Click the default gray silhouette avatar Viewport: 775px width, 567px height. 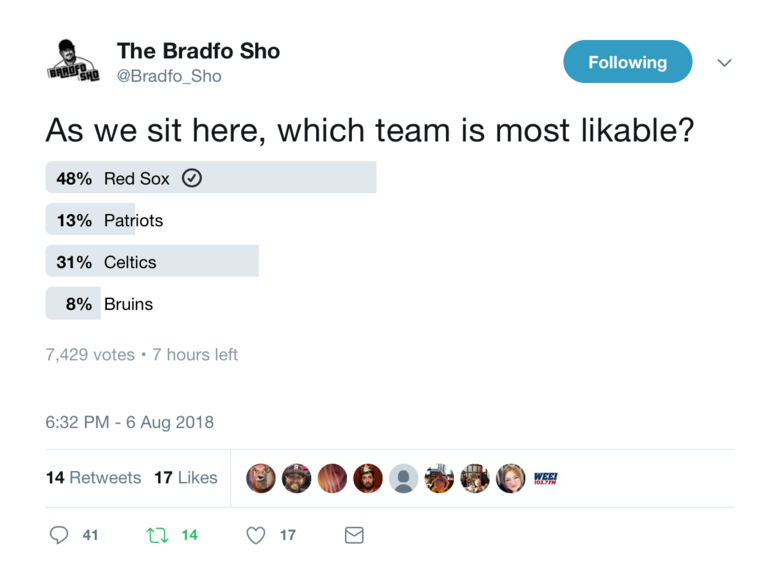(403, 478)
